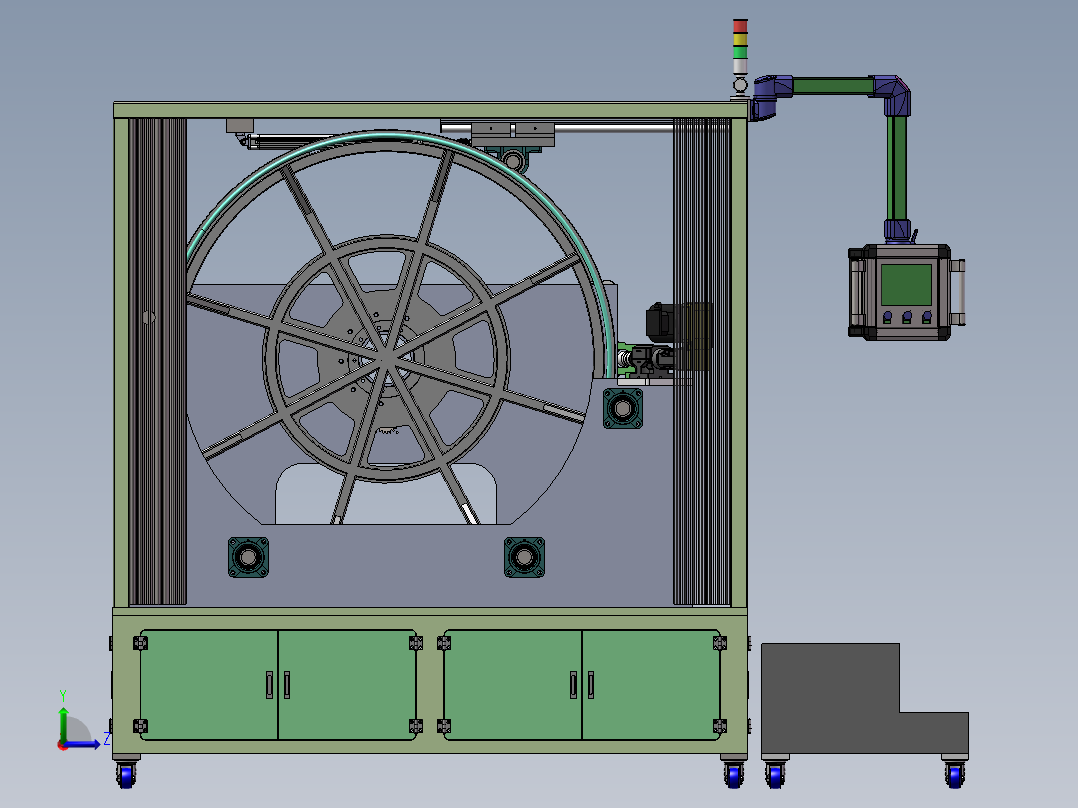Image resolution: width=1078 pixels, height=808 pixels.
Task: Select the flange bearing unit at lower left
Action: (248, 557)
